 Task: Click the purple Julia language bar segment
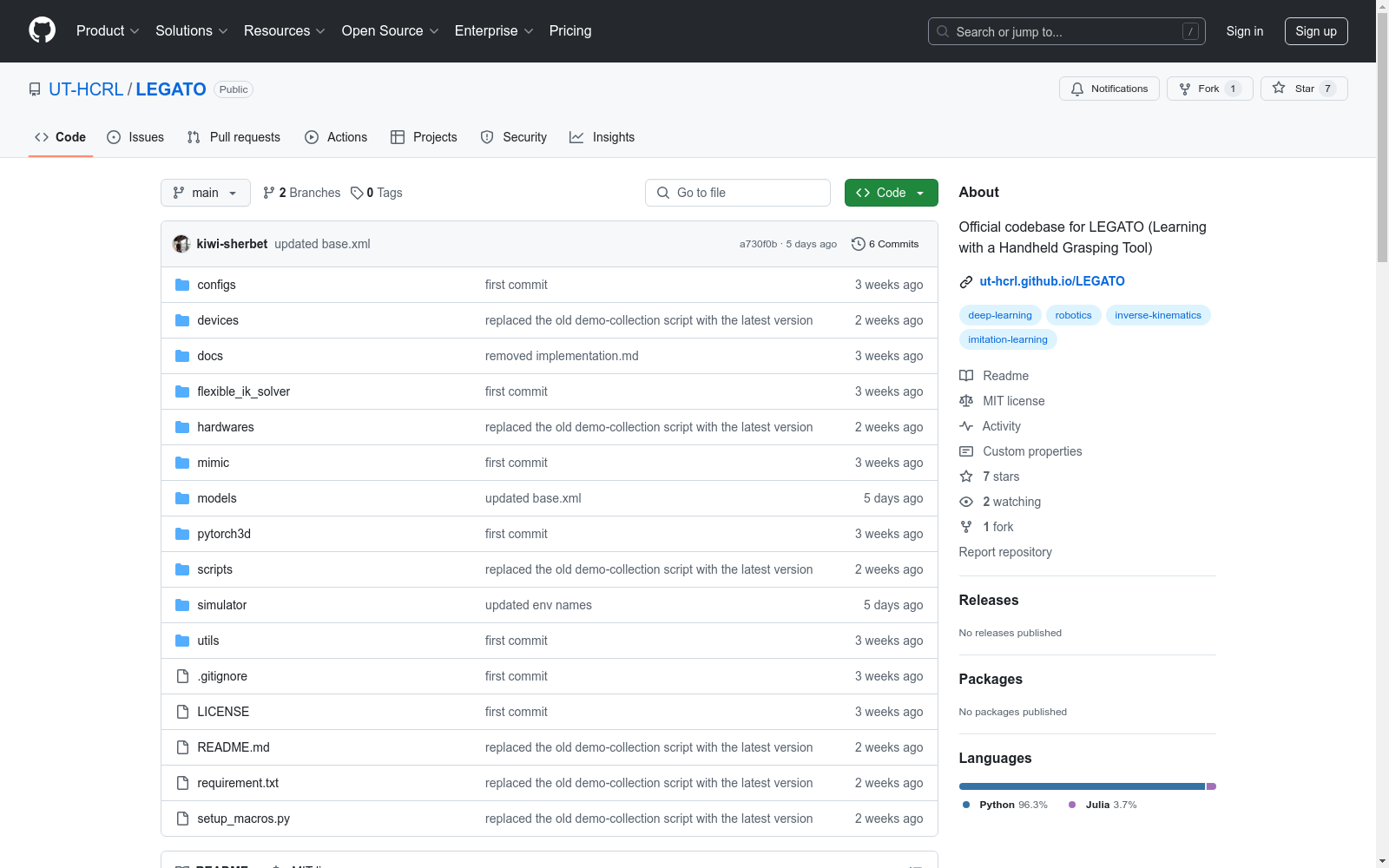coord(1212,786)
